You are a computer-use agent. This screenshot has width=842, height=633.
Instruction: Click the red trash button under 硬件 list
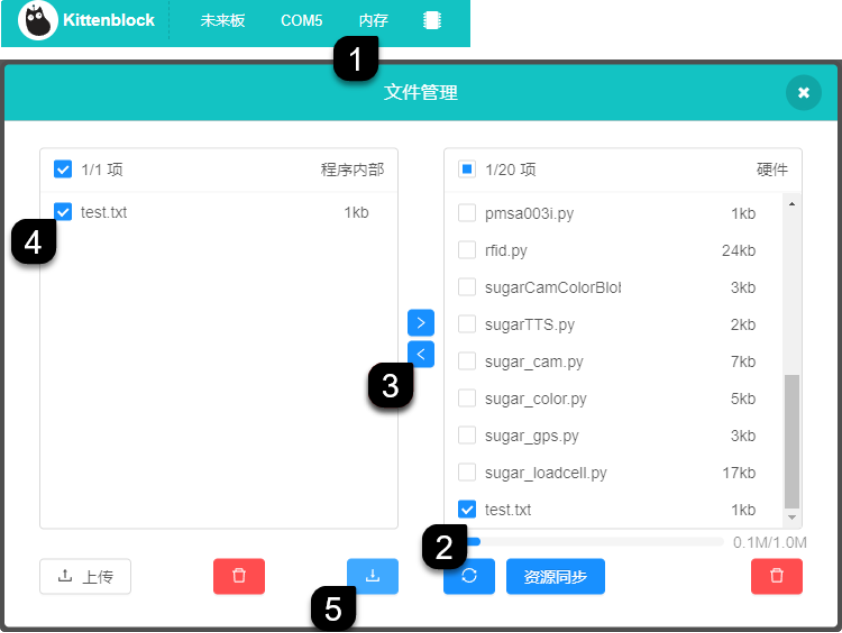coord(776,576)
